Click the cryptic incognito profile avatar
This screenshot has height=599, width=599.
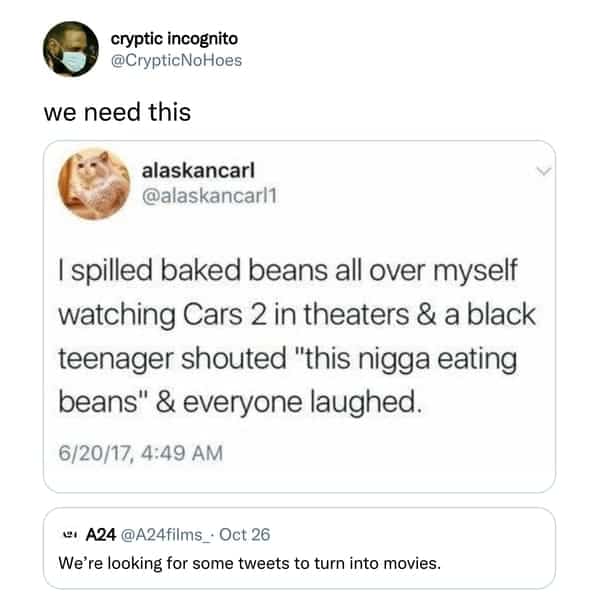pos(71,49)
